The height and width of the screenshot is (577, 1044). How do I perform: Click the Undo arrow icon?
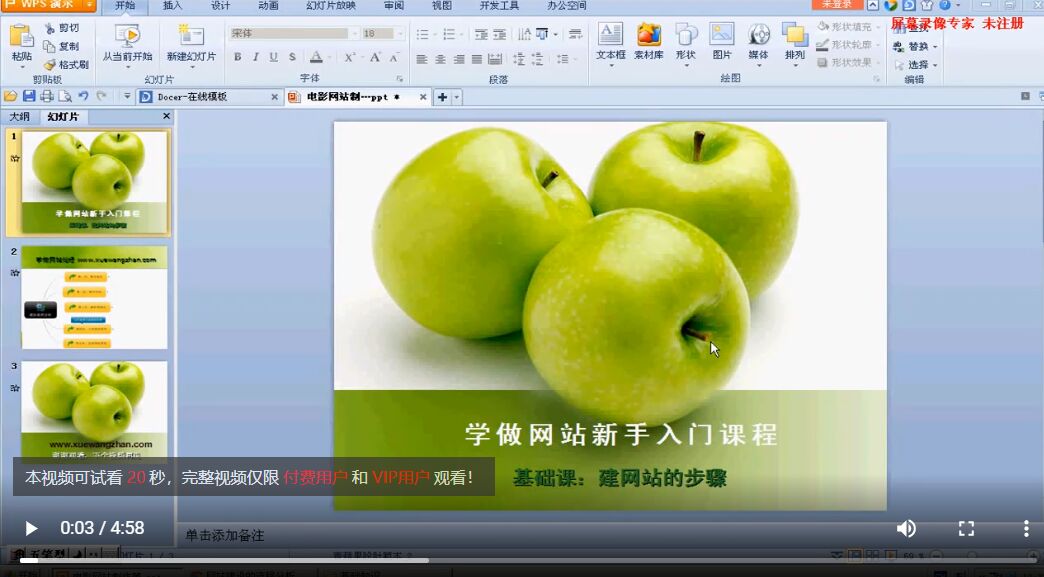pos(83,96)
